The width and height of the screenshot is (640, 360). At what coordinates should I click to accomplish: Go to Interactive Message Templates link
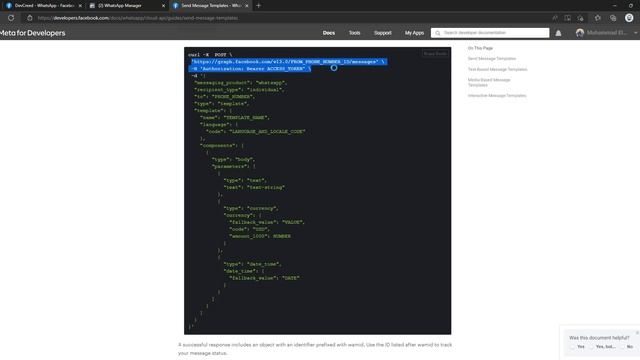click(497, 96)
